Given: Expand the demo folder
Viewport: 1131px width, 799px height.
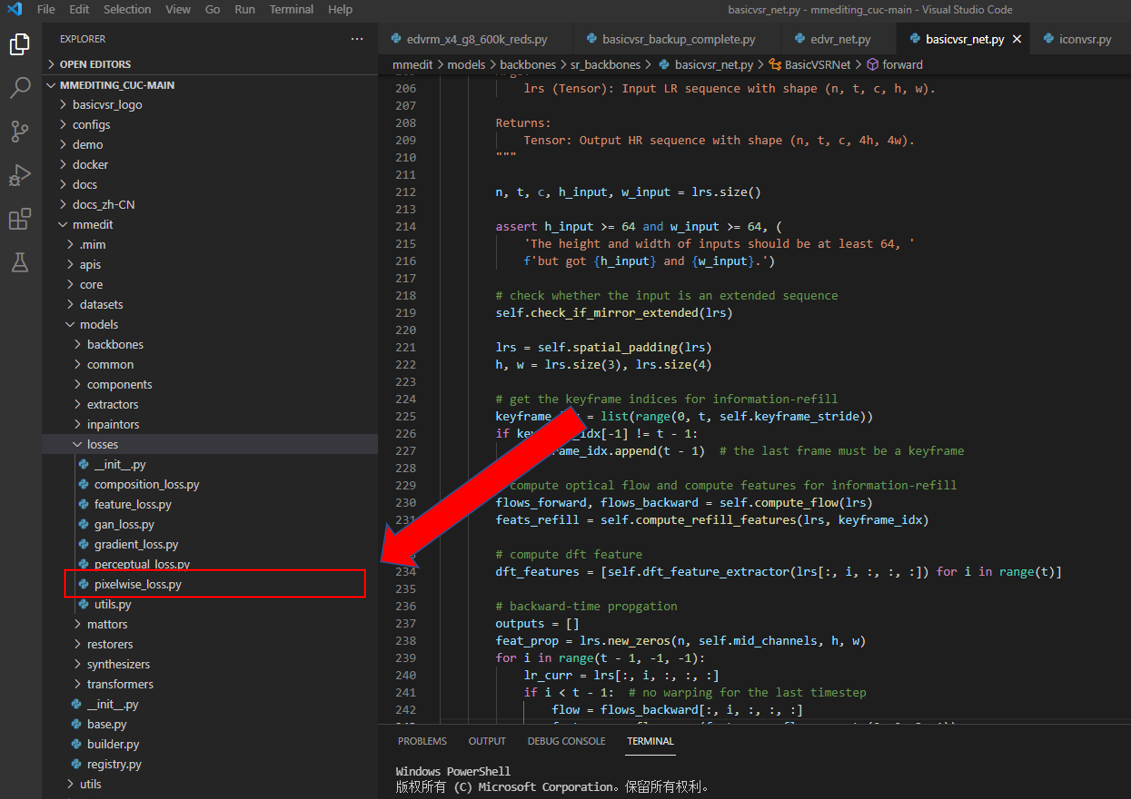Looking at the screenshot, I should click(x=210, y=145).
